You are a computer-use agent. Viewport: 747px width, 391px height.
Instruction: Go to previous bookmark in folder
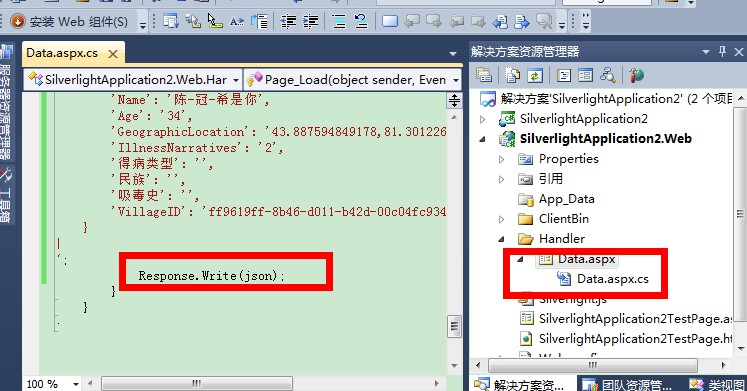(456, 21)
